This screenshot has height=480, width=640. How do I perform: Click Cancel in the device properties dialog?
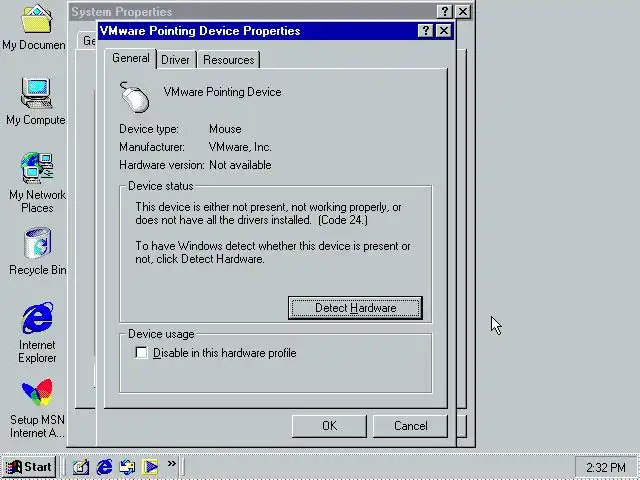pos(411,426)
